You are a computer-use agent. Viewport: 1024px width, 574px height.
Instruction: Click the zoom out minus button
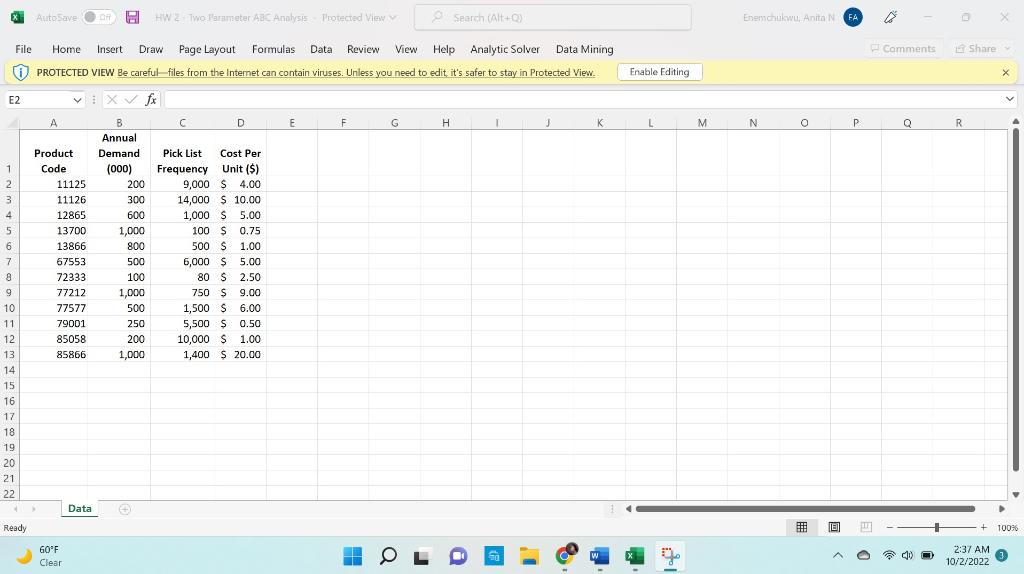click(889, 527)
